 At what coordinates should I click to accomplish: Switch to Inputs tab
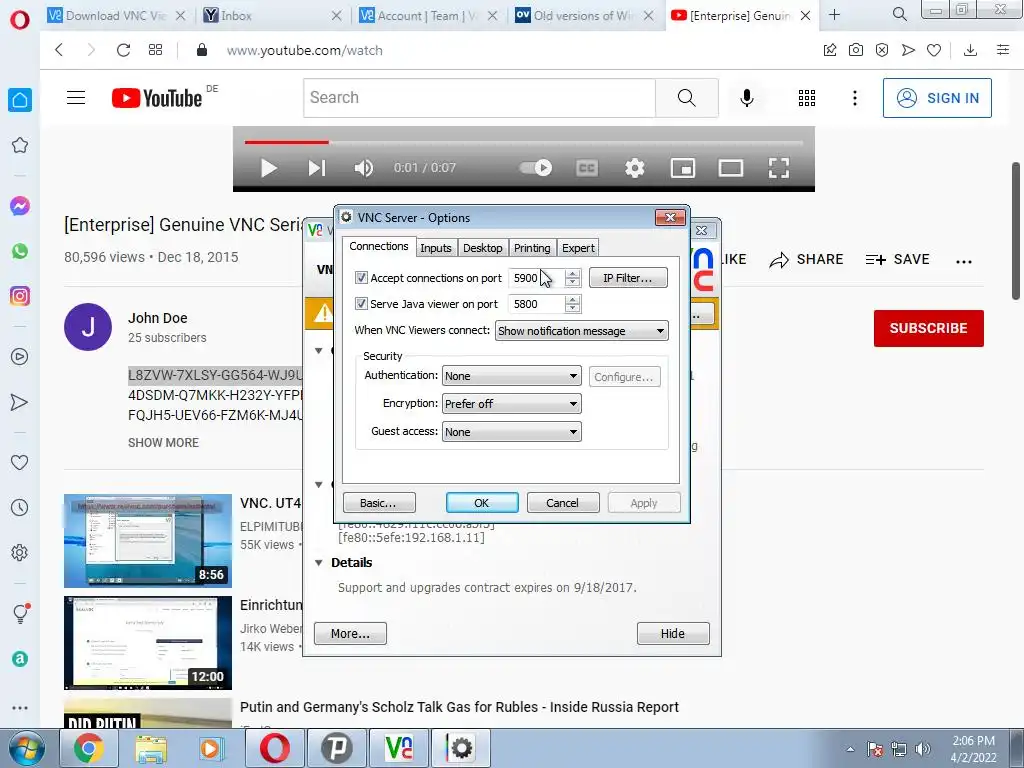436,248
